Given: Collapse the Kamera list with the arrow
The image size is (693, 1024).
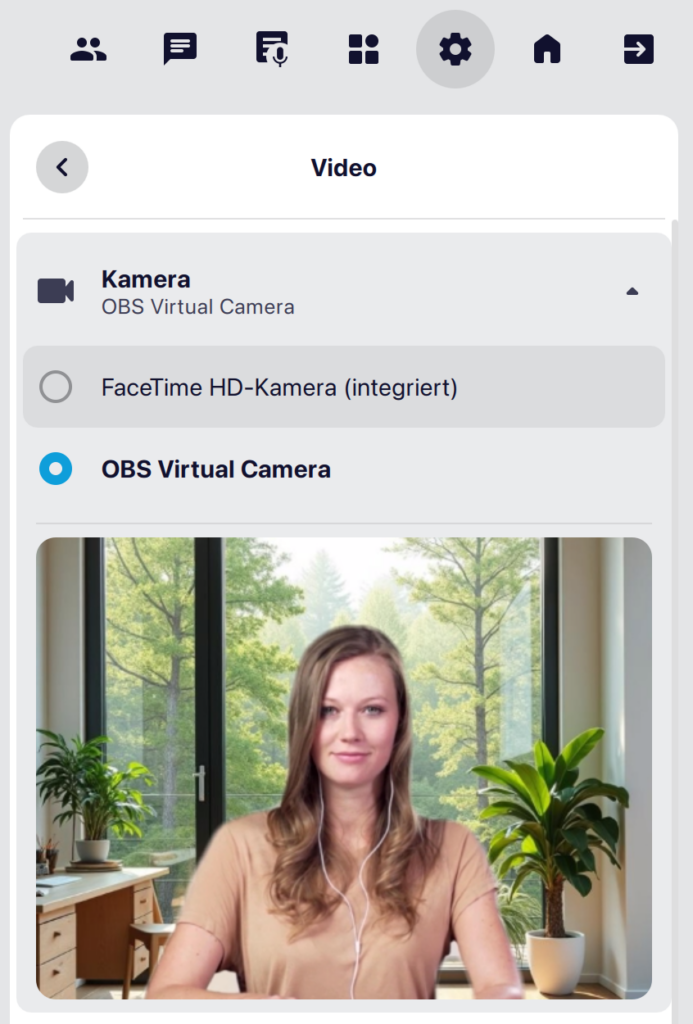Looking at the screenshot, I should point(631,291).
